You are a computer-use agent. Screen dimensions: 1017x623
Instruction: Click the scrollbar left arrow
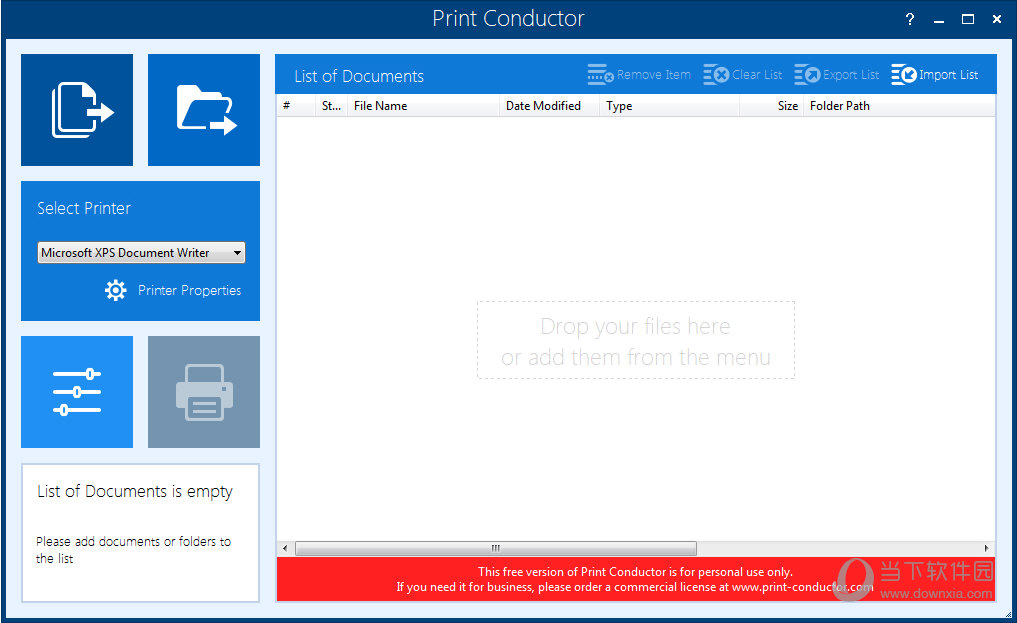[285, 548]
